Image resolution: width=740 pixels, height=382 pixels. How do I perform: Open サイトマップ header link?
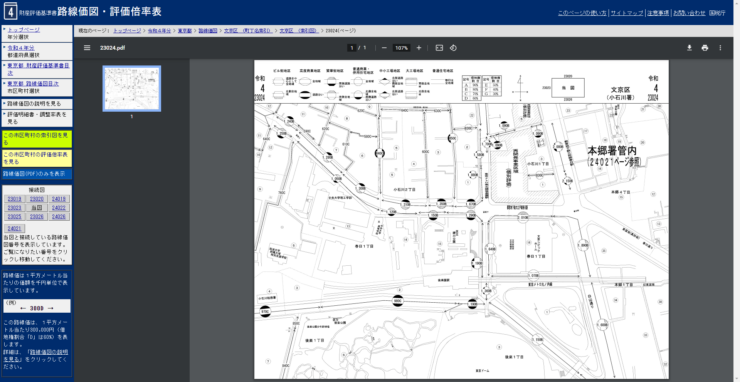[x=626, y=13]
